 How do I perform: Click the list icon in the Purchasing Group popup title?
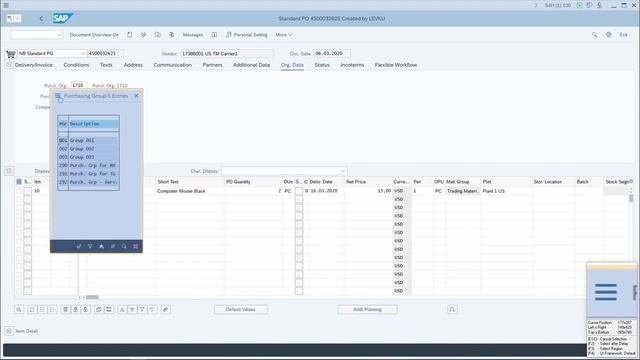pos(58,96)
